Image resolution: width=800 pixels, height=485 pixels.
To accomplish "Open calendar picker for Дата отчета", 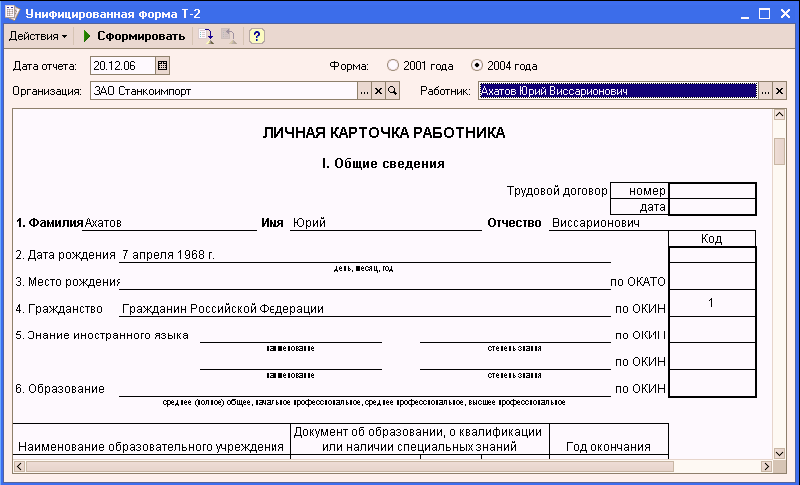I will point(163,65).
